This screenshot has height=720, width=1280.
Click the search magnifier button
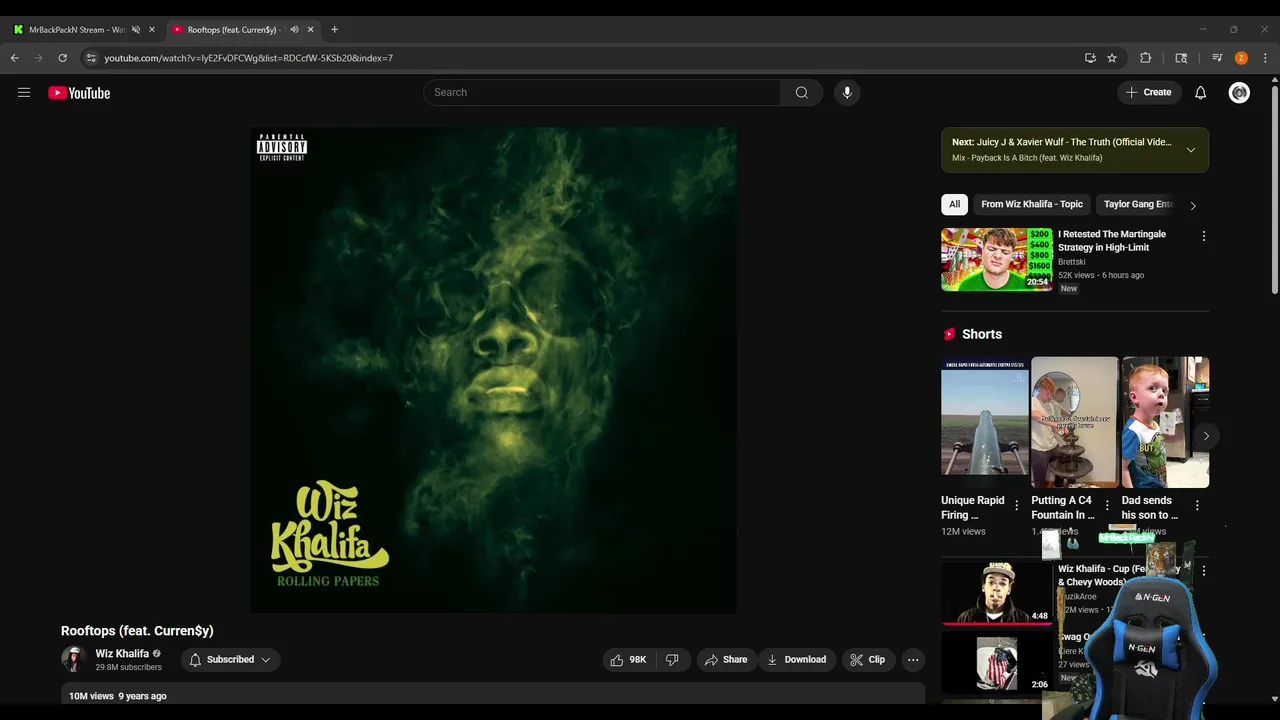click(x=801, y=92)
